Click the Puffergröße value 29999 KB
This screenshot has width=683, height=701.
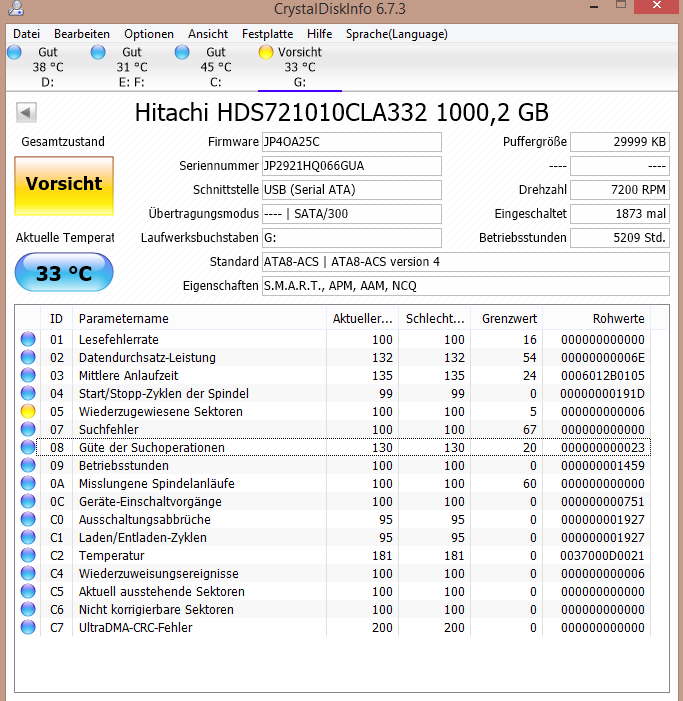coord(620,142)
